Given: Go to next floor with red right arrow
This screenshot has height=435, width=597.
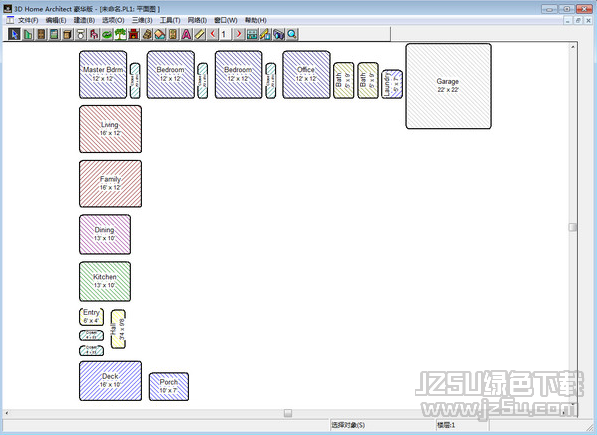Looking at the screenshot, I should 239,35.
